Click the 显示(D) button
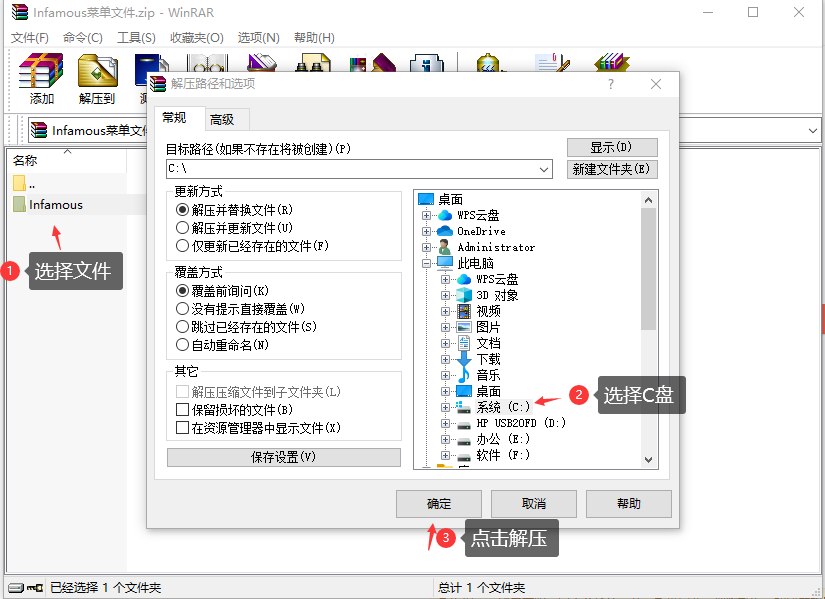Image resolution: width=825 pixels, height=599 pixels. 612,147
